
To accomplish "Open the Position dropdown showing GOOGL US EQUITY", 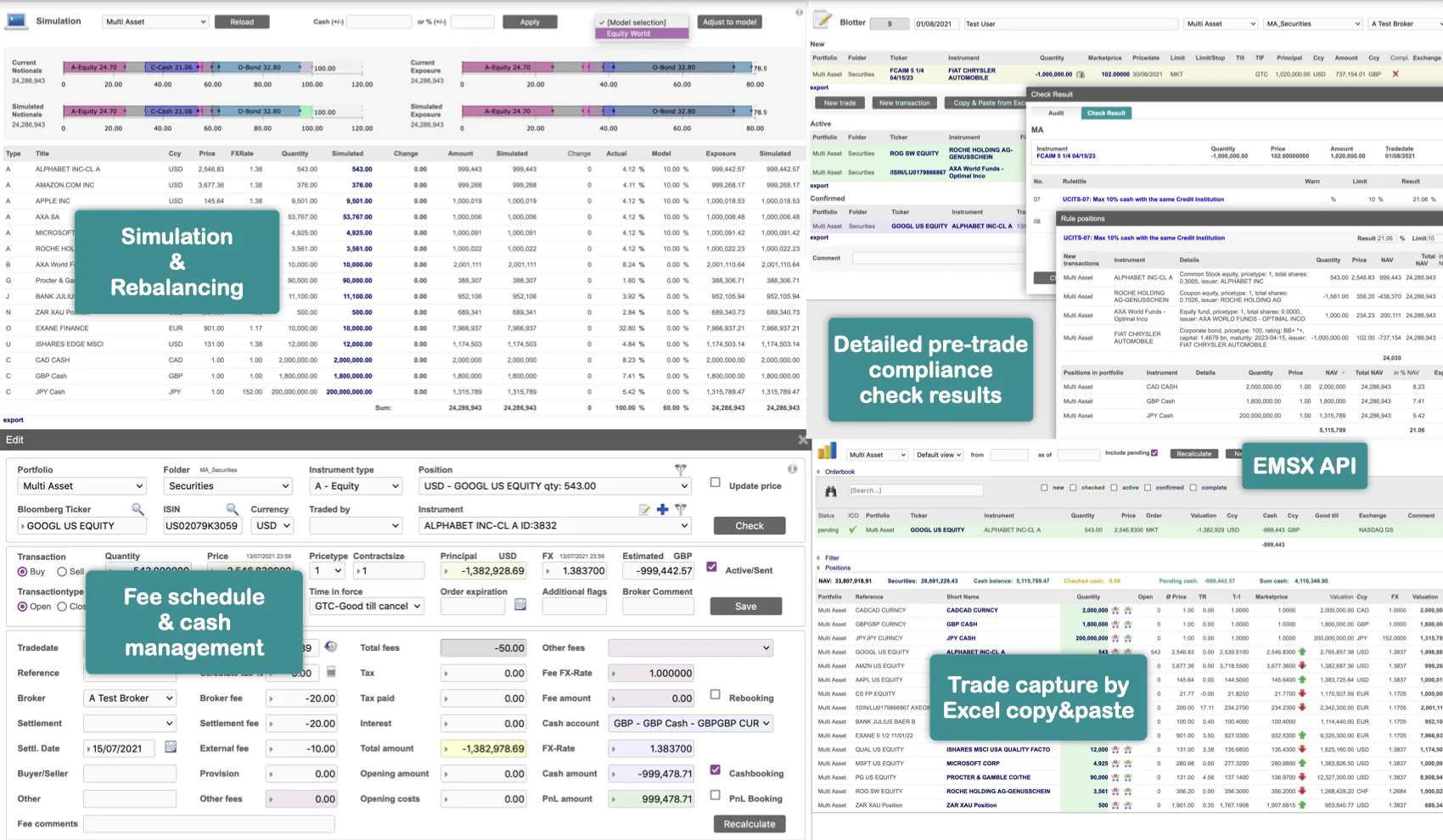I will pos(554,486).
